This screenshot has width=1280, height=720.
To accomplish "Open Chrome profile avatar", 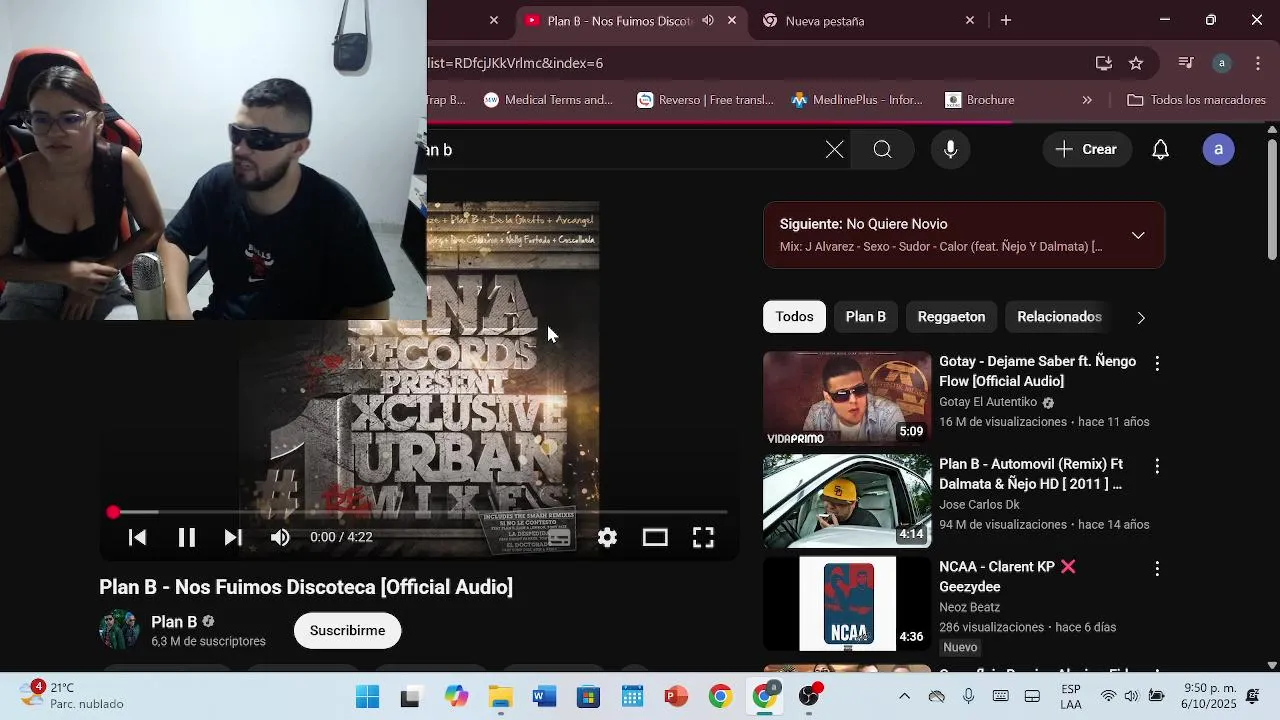I will pyautogui.click(x=1222, y=63).
